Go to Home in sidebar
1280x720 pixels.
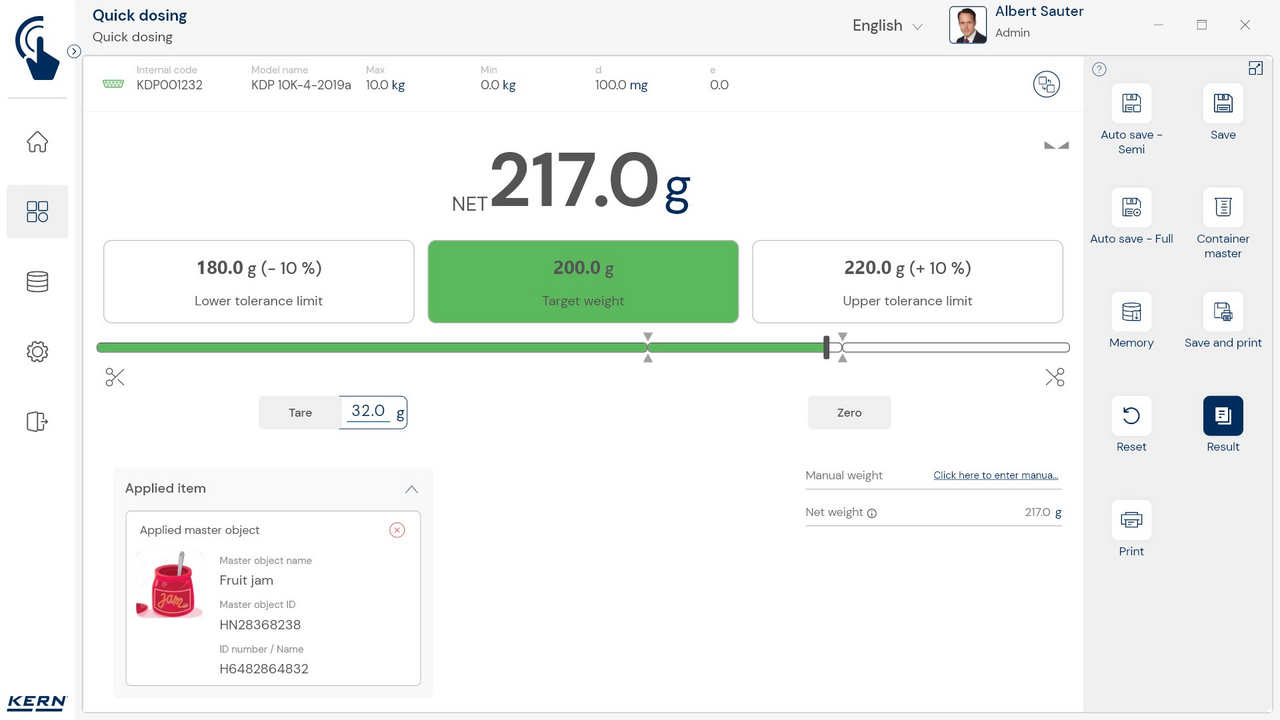[x=37, y=142]
